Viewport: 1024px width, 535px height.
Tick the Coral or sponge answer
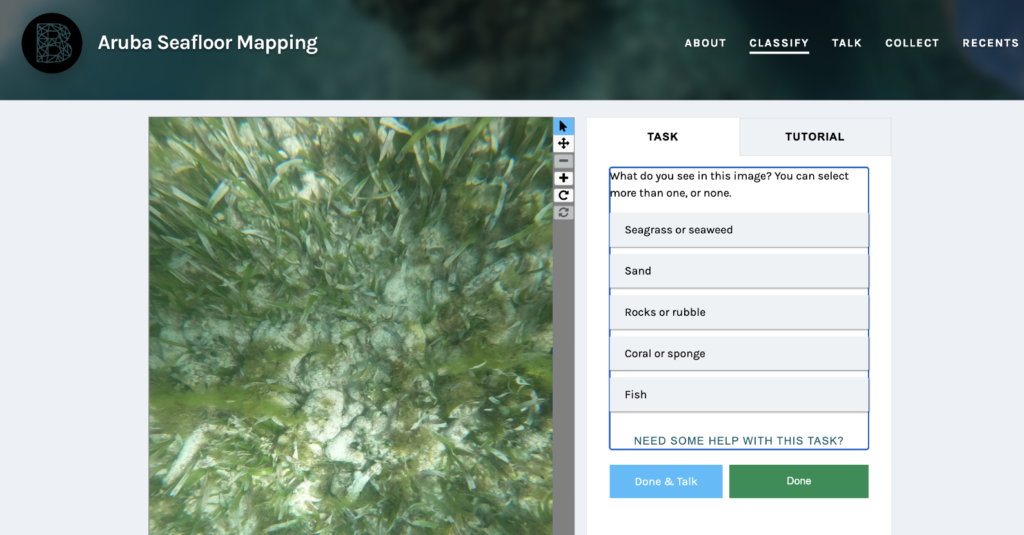739,353
